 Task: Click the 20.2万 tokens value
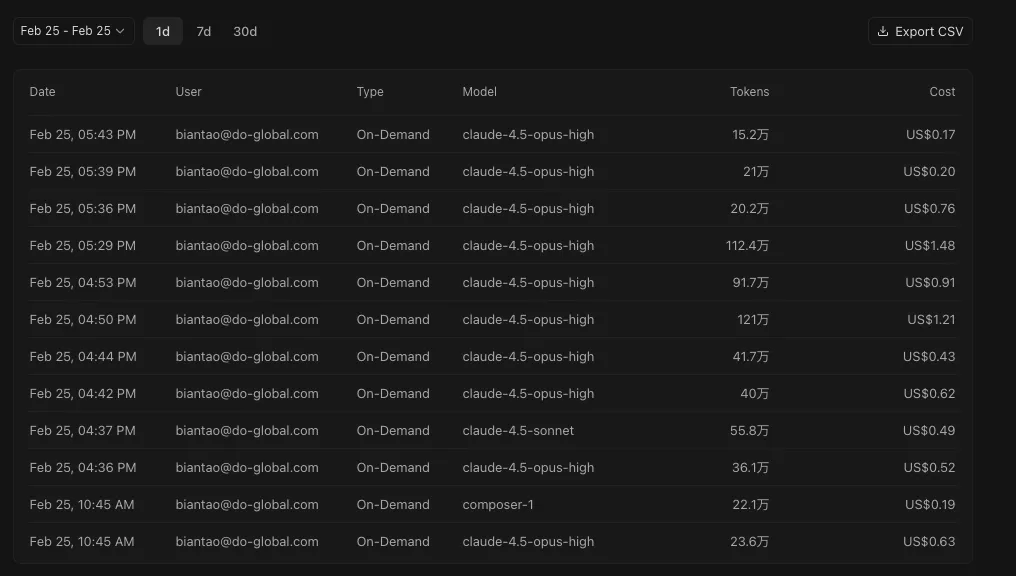pyautogui.click(x=750, y=209)
